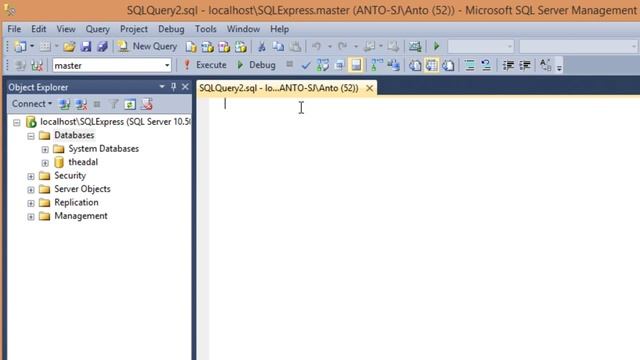The width and height of the screenshot is (640, 360).
Task: Expand the Security folder
Action: pos(31,176)
